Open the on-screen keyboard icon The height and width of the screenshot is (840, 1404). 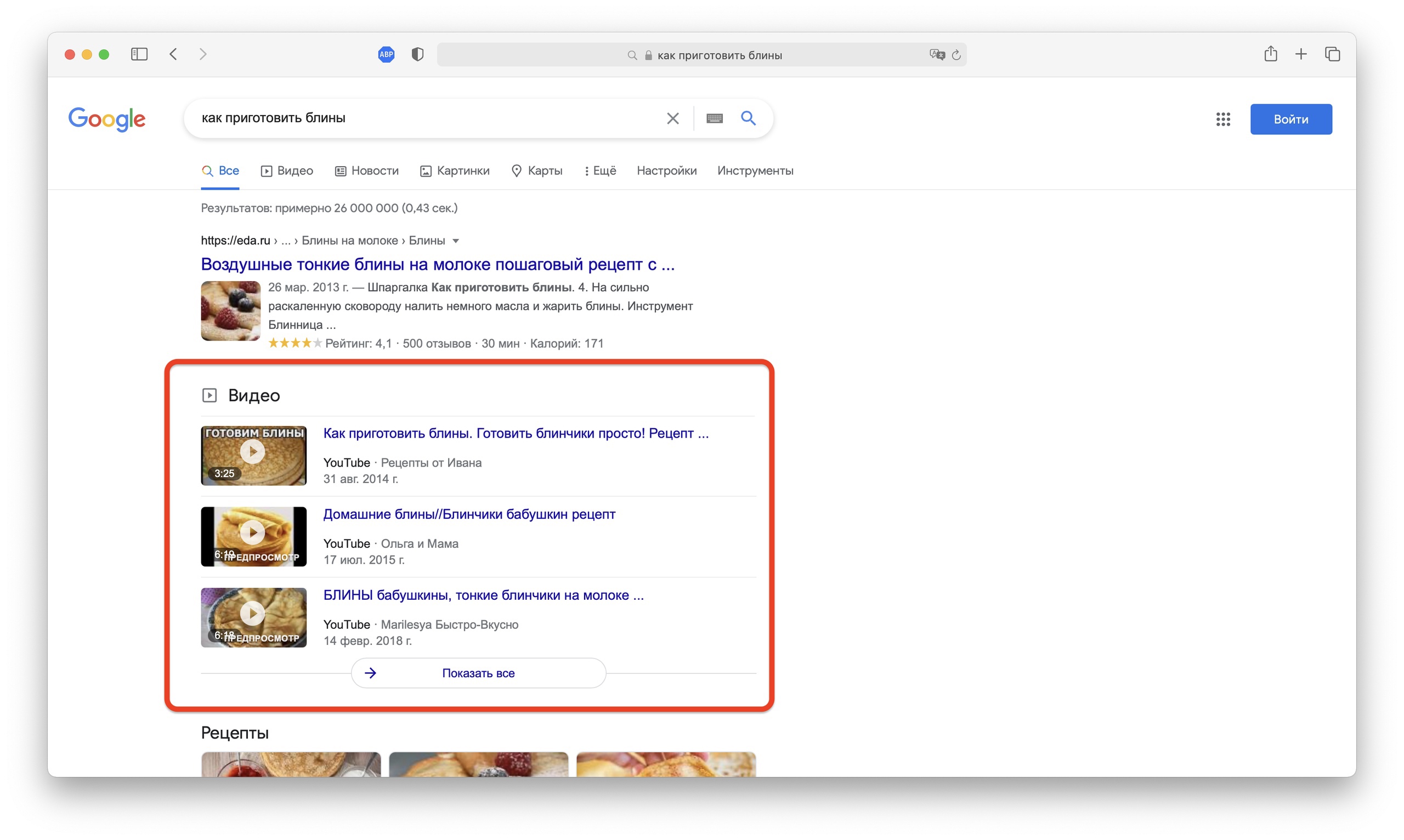click(715, 118)
